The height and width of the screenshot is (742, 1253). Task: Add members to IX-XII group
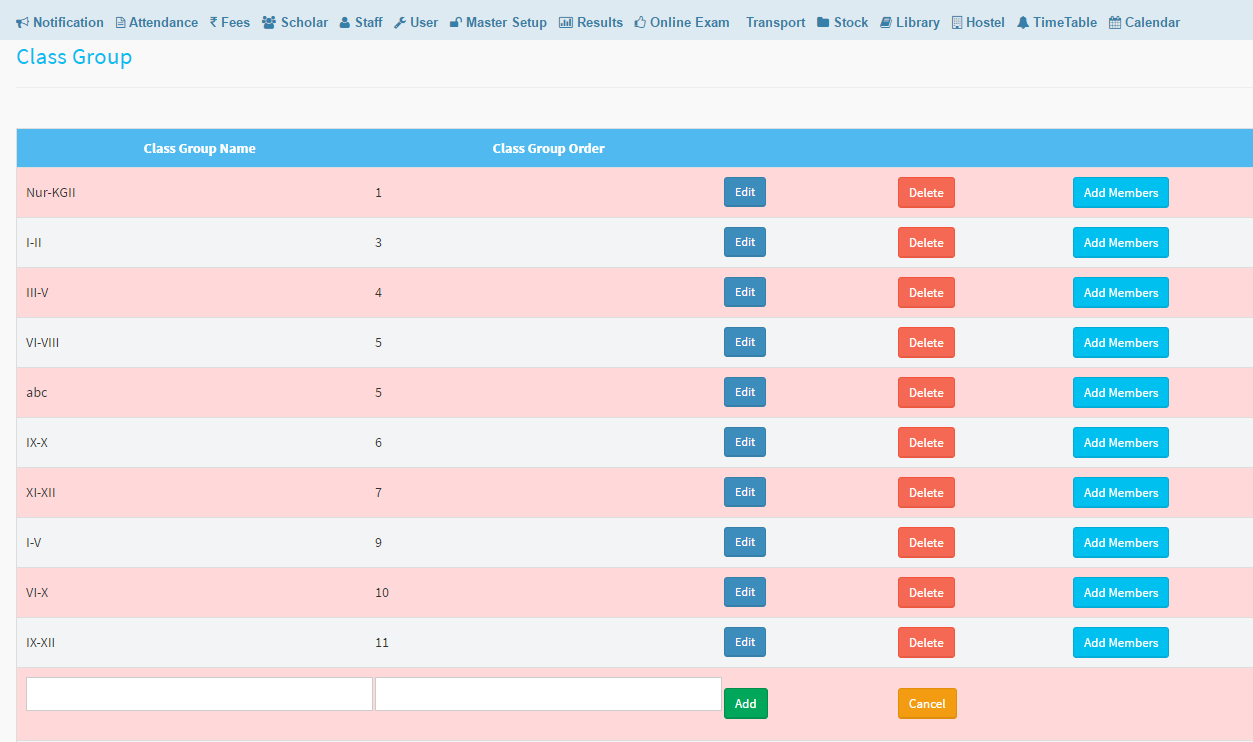click(1120, 643)
